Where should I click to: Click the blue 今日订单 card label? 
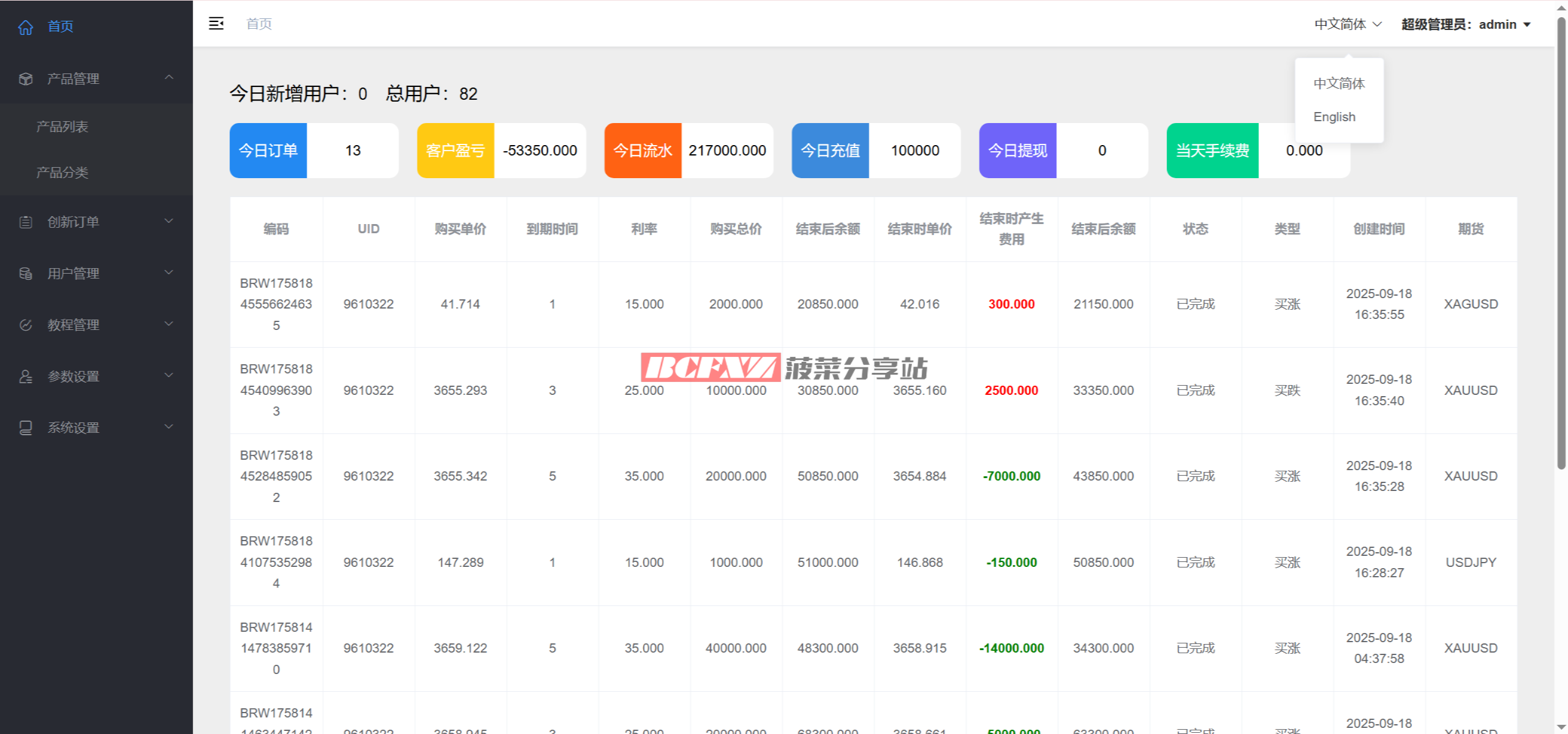268,151
